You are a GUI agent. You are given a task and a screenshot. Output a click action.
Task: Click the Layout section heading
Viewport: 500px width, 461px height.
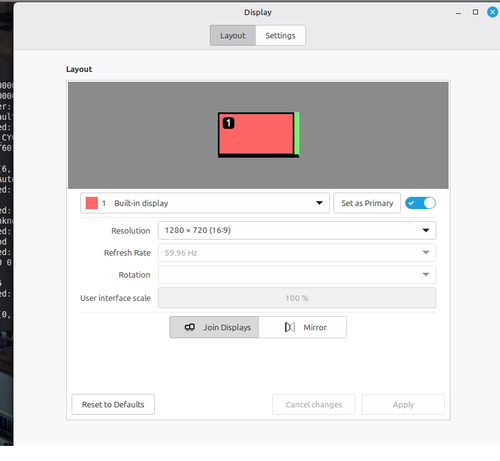pos(79,69)
